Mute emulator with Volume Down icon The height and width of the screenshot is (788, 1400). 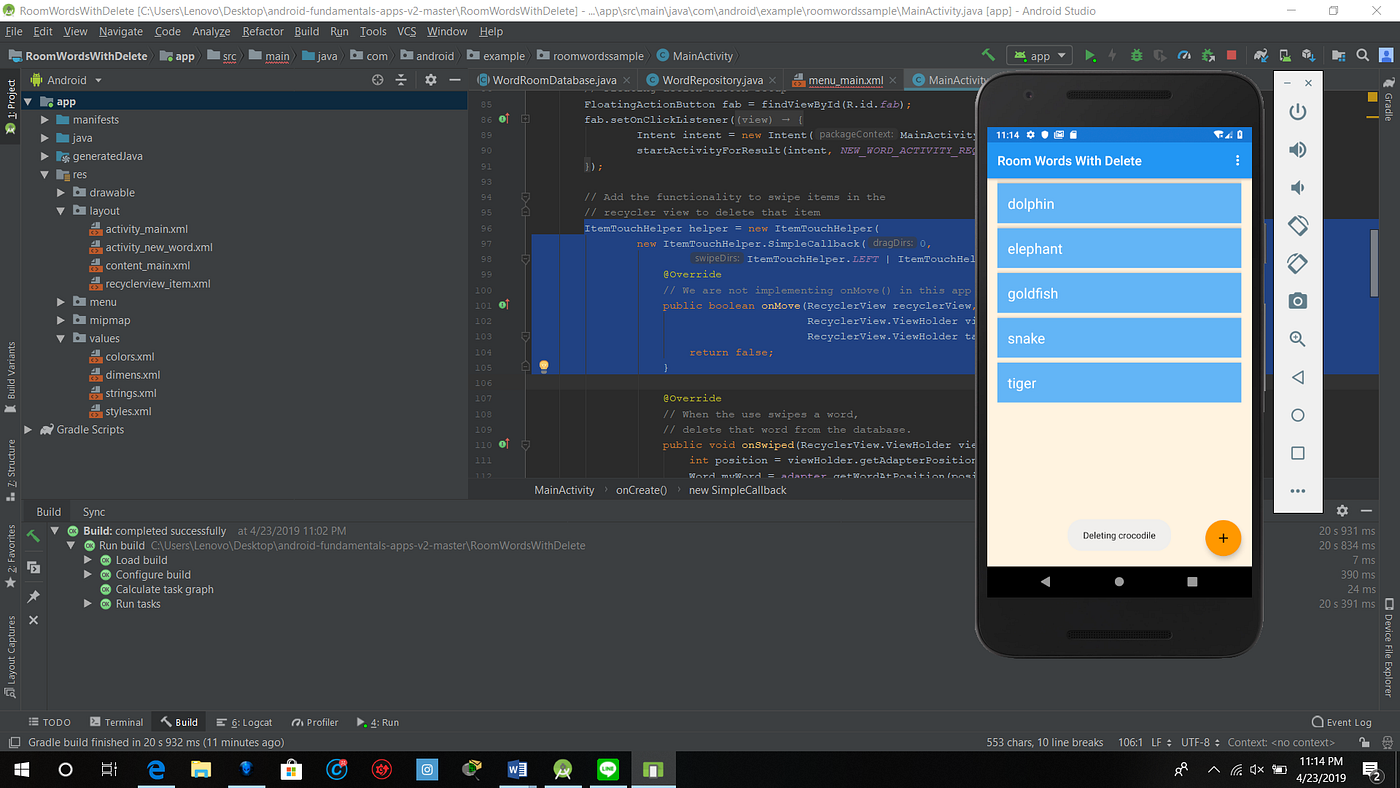1297,187
